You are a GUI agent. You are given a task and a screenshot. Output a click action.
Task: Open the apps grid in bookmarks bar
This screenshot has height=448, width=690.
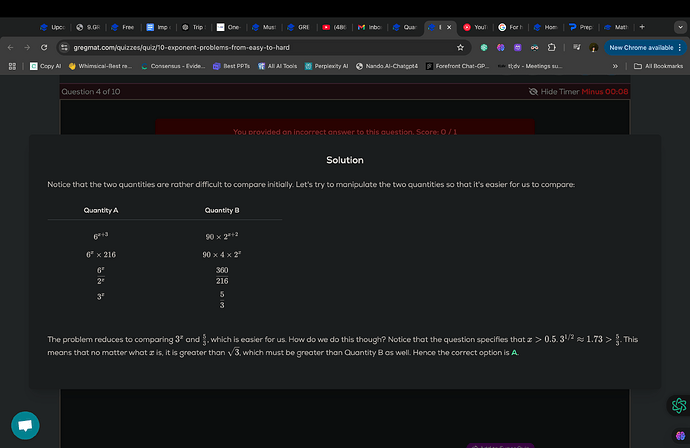(x=12, y=66)
